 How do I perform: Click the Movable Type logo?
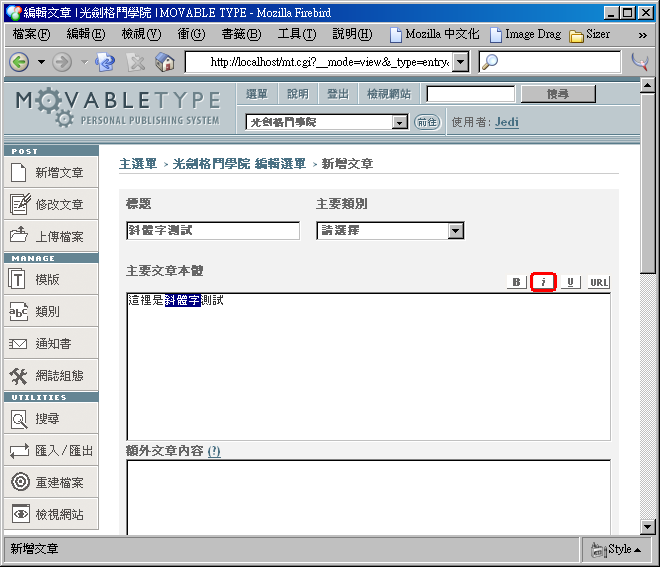(118, 107)
